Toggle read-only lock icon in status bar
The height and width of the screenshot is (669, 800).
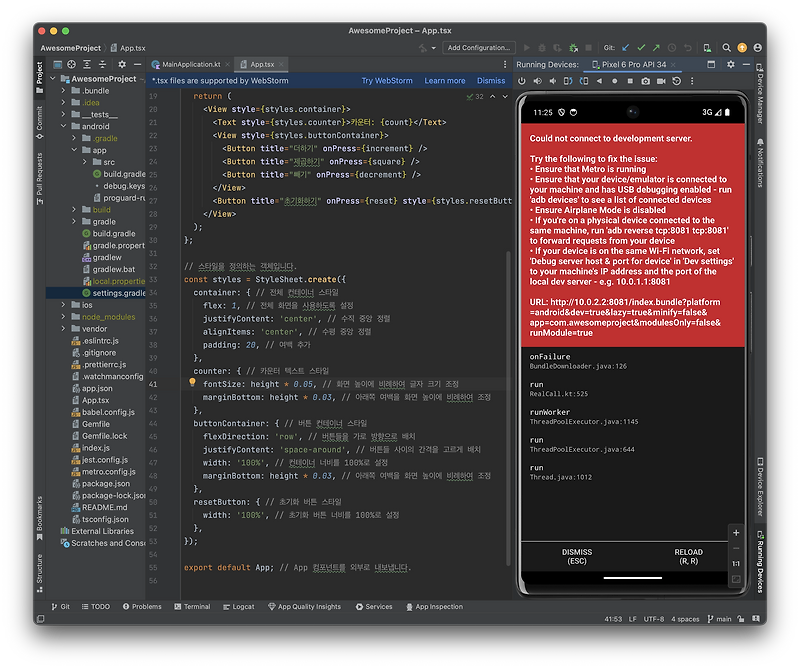(741, 619)
